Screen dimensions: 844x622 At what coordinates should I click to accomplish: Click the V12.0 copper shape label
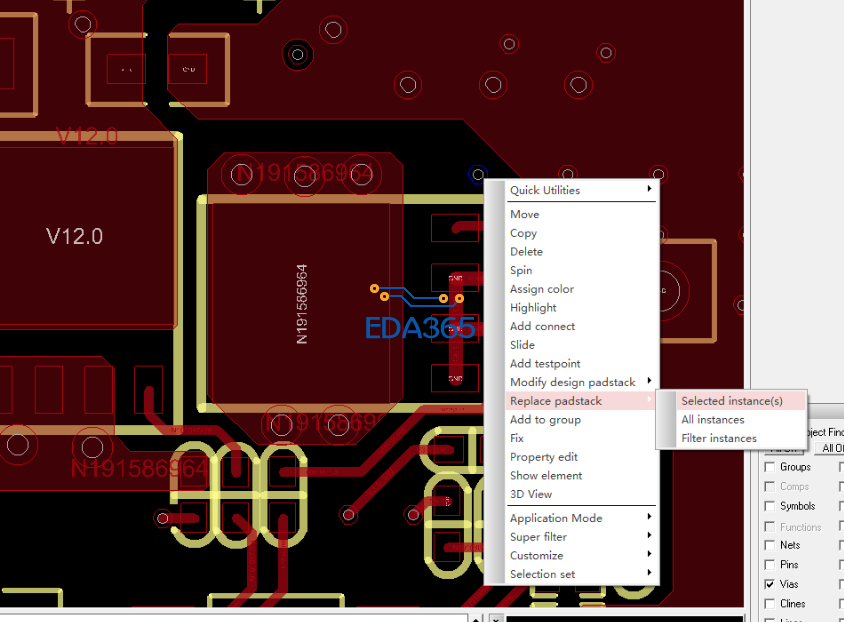coord(74,237)
